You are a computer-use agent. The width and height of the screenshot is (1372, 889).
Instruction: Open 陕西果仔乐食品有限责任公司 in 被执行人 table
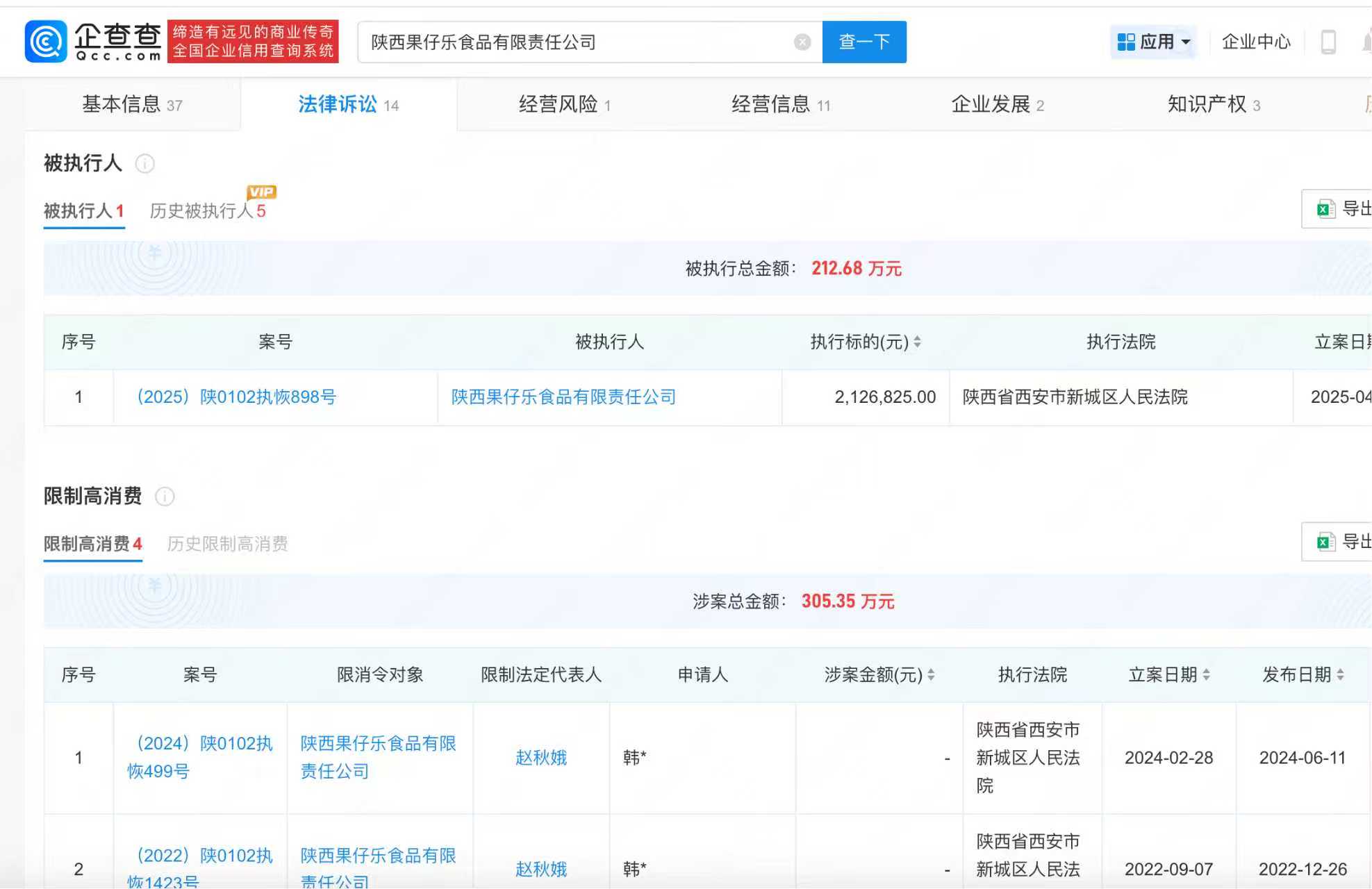click(564, 397)
